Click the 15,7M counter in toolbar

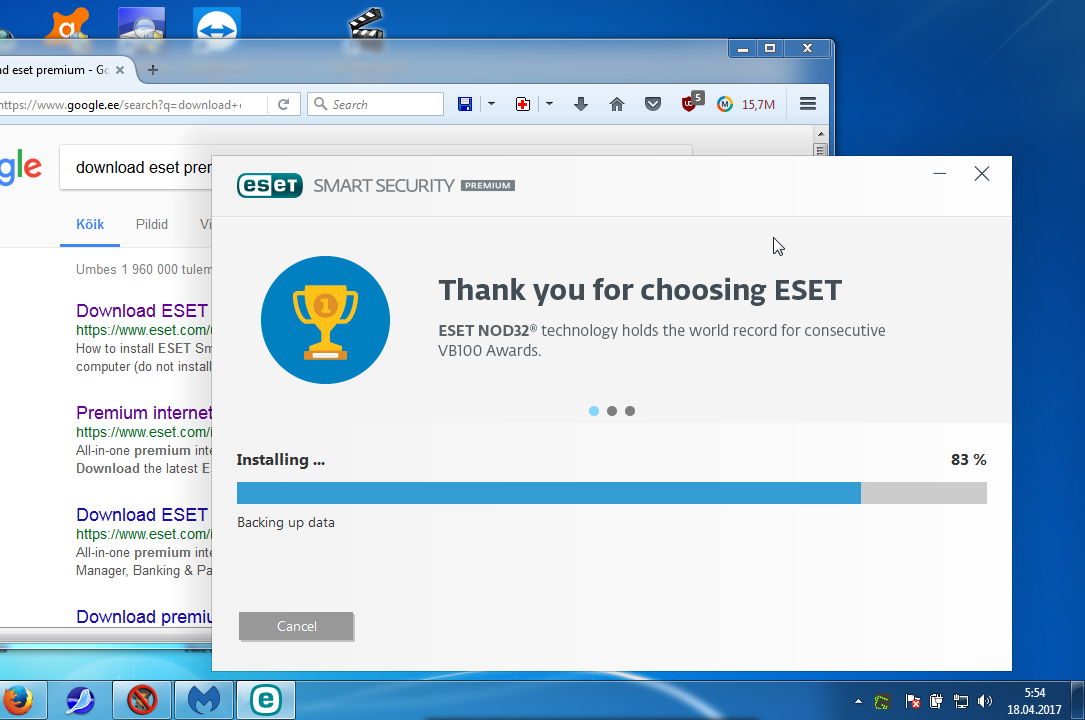tap(758, 104)
